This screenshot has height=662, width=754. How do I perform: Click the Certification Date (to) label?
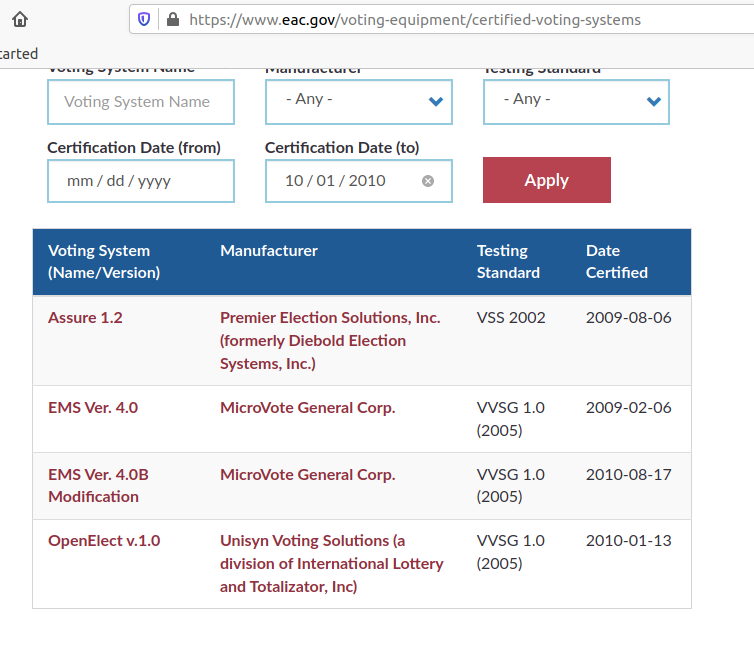(342, 148)
